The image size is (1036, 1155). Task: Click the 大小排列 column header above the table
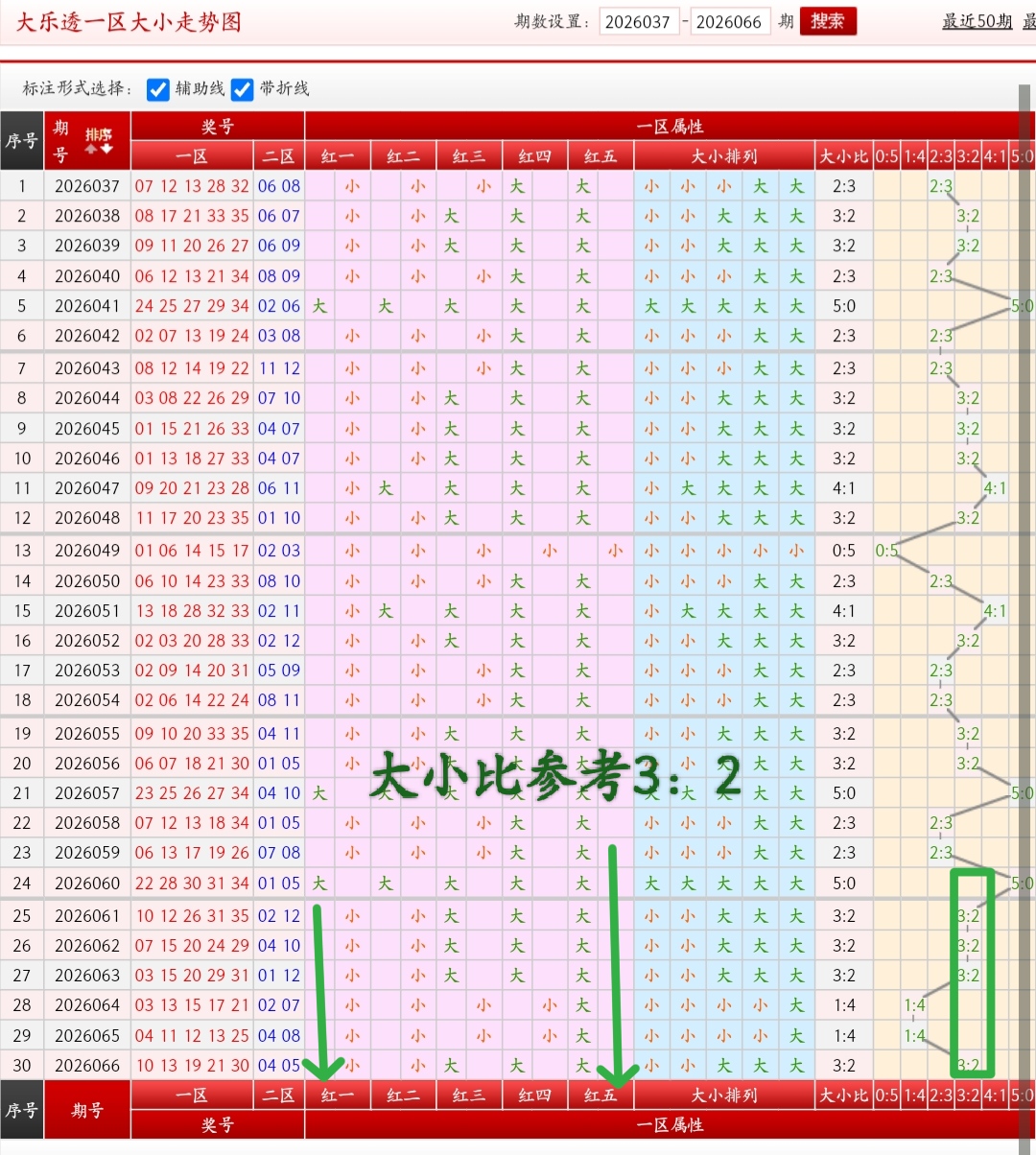[724, 156]
